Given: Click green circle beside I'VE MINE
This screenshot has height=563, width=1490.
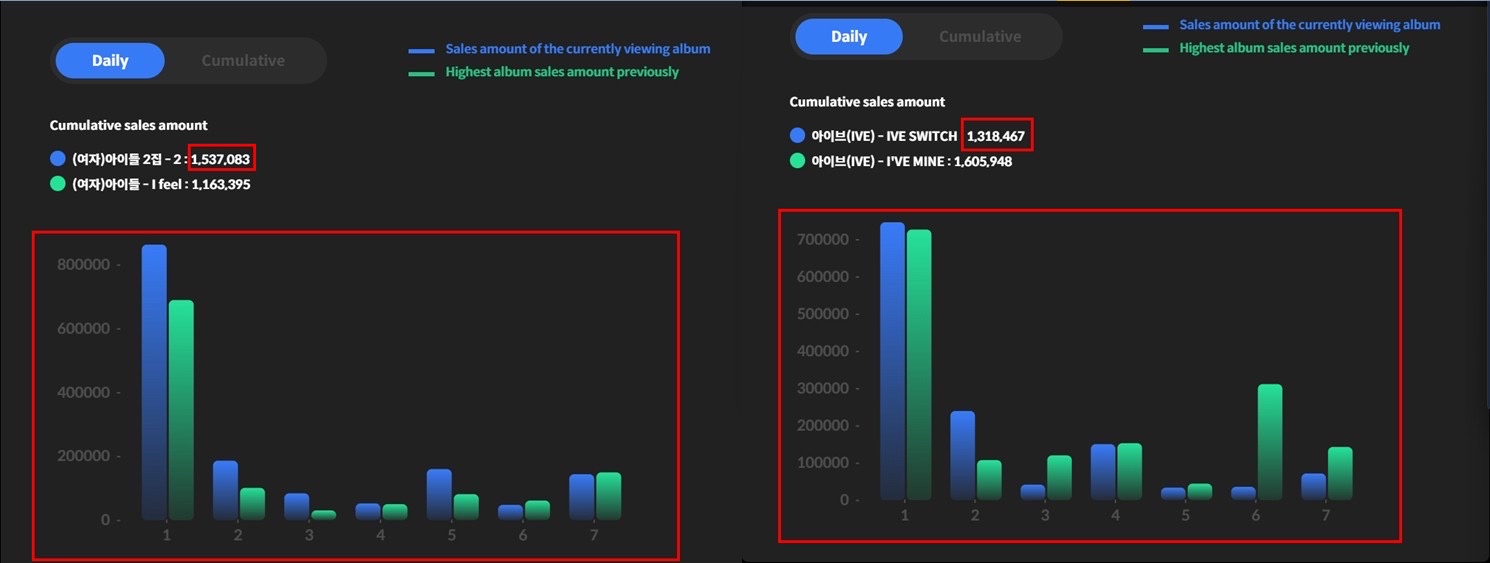Looking at the screenshot, I should click(x=797, y=160).
